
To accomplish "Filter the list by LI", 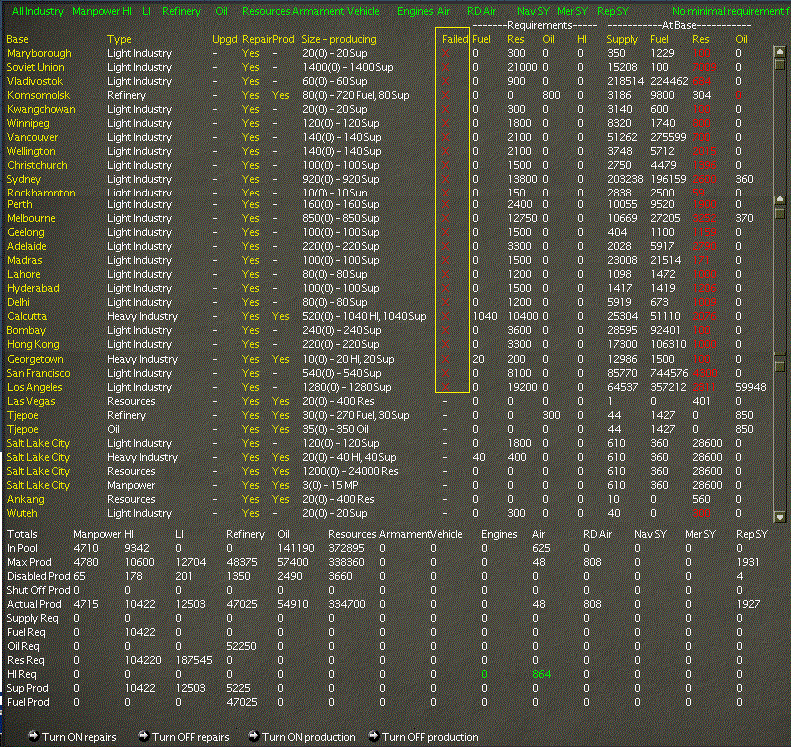I will 146,11.
